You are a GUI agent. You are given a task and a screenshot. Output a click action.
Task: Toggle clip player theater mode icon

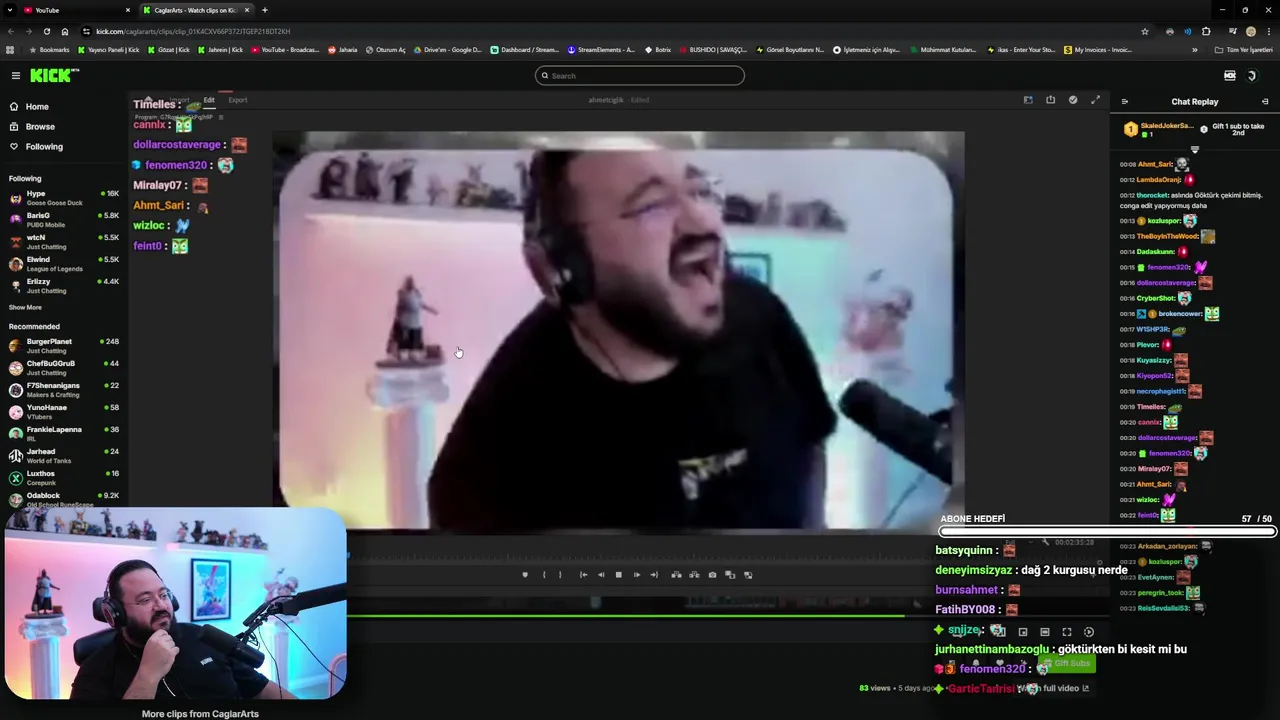coord(1045,632)
